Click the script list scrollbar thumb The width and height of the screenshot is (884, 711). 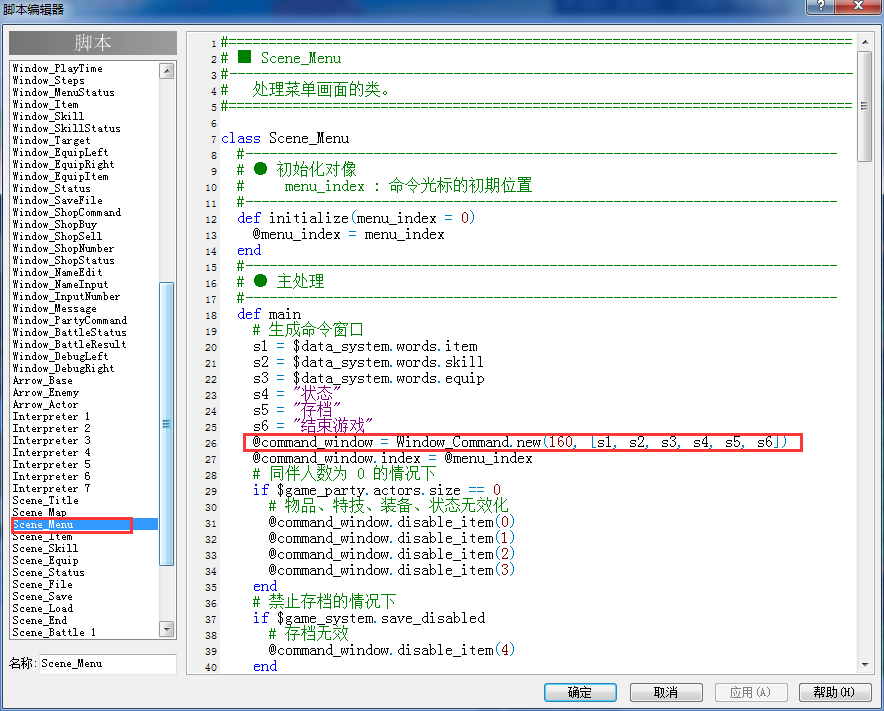point(167,423)
